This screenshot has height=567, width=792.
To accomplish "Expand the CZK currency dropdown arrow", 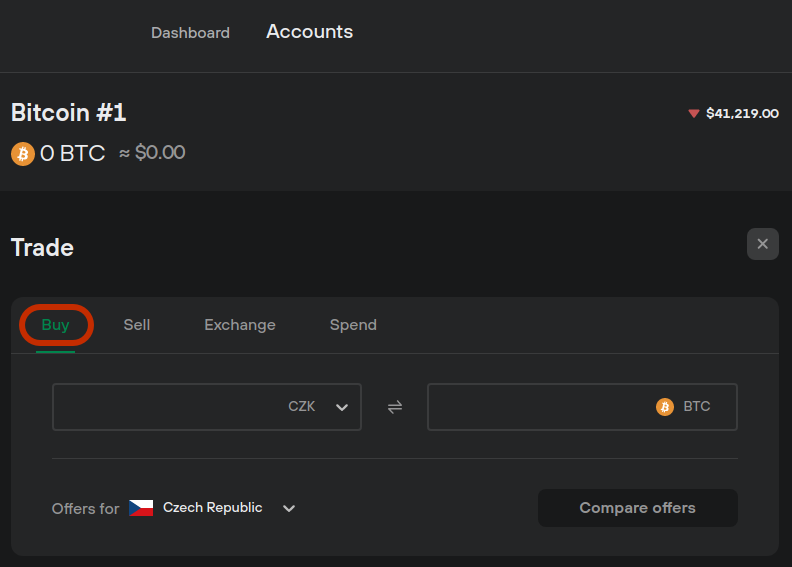I will click(x=342, y=407).
